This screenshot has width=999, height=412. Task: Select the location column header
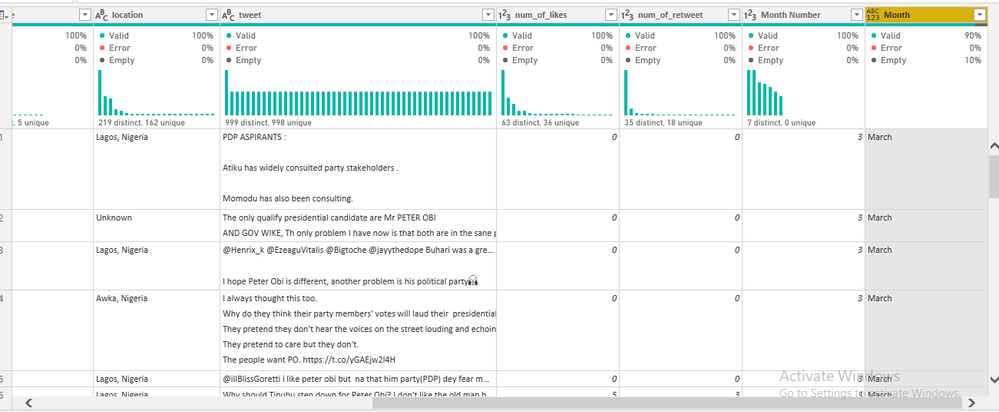click(157, 15)
